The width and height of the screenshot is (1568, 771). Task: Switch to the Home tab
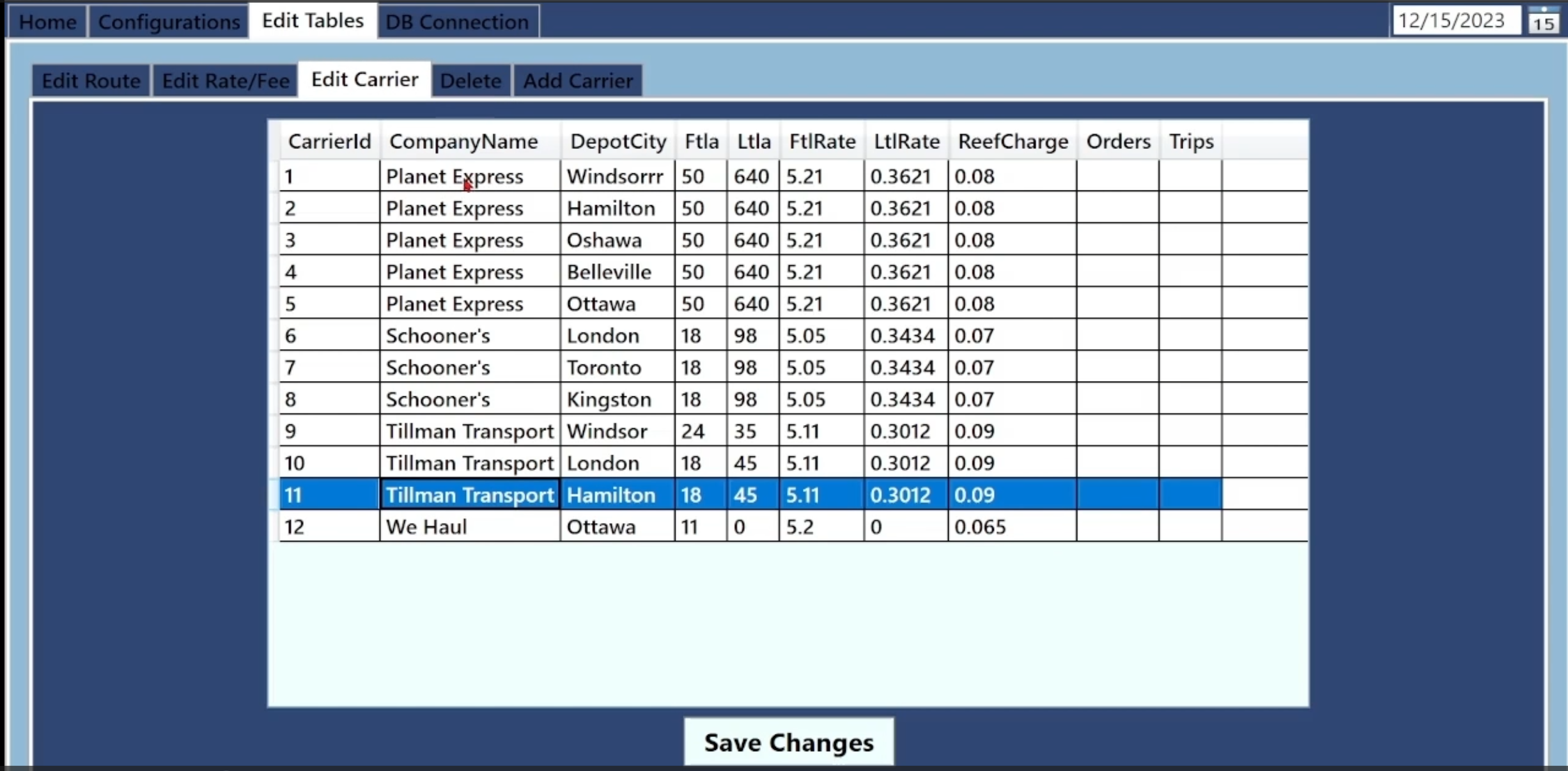tap(47, 22)
